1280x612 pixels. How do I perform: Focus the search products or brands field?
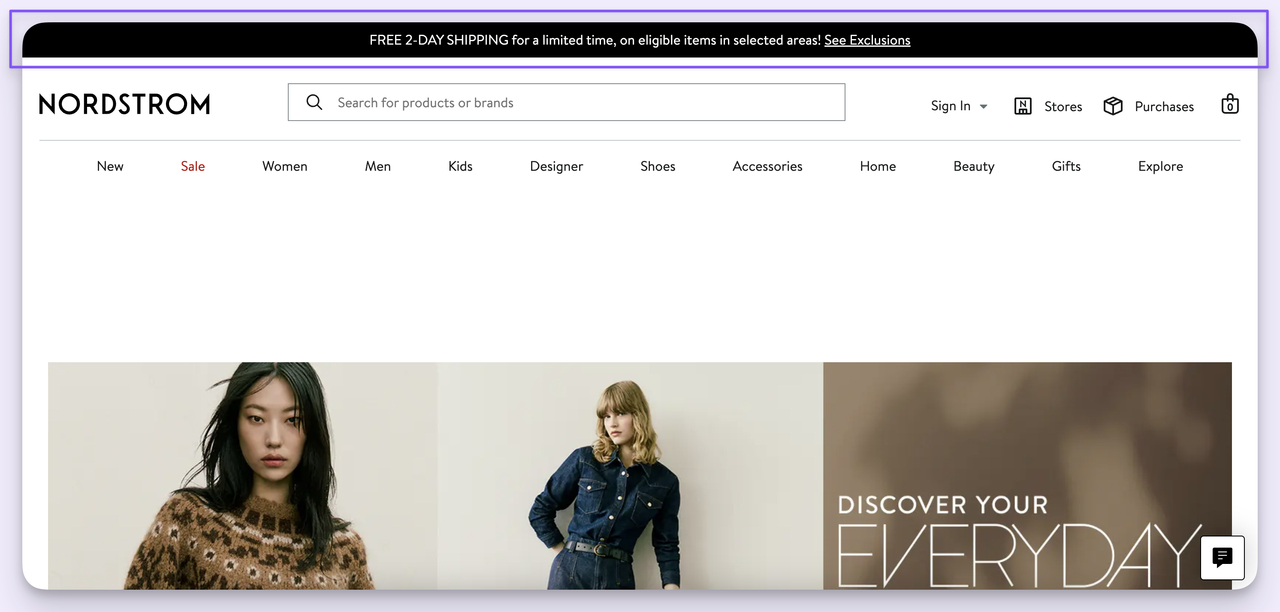pos(566,102)
